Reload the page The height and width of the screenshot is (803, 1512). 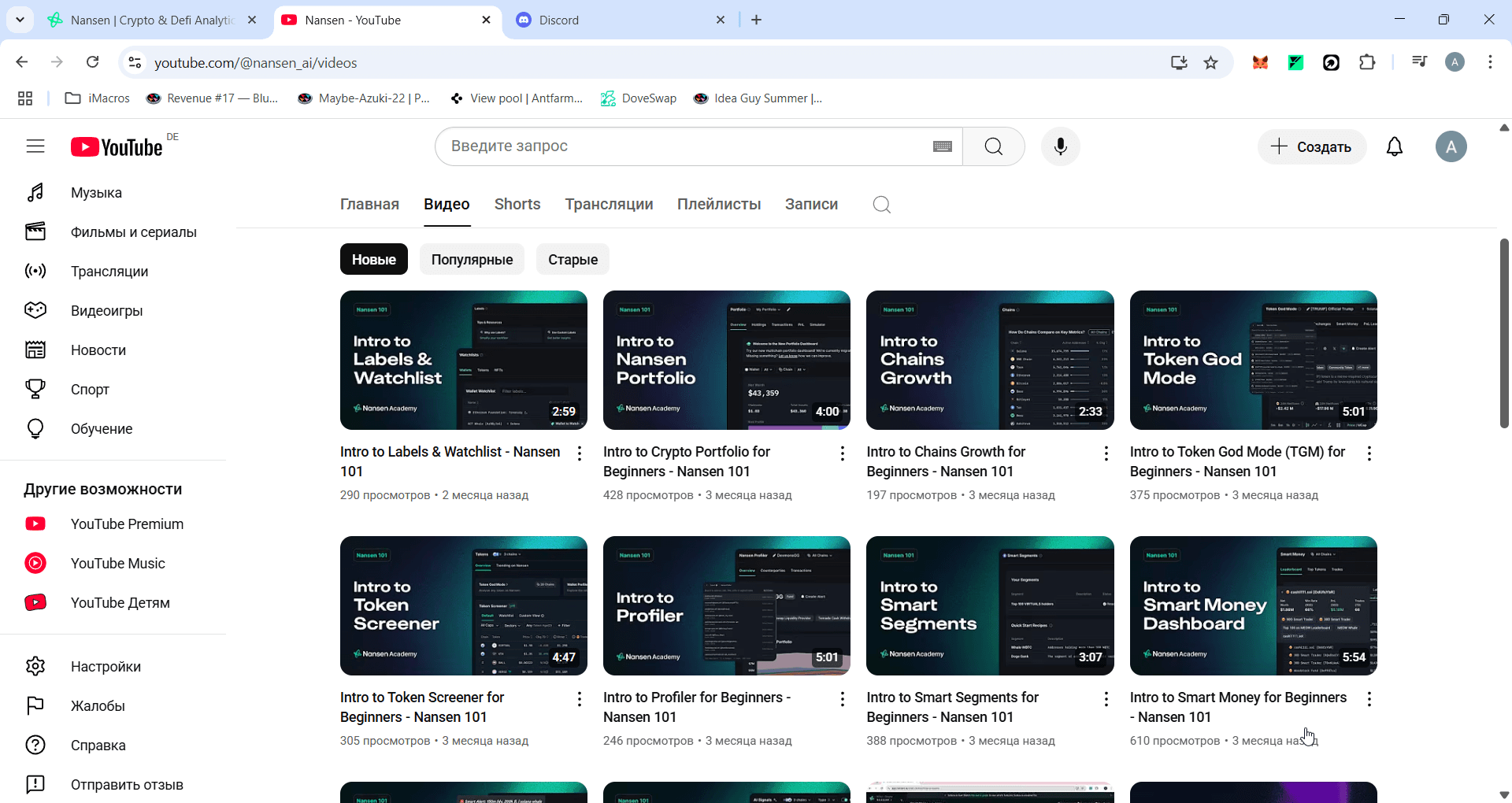point(93,62)
